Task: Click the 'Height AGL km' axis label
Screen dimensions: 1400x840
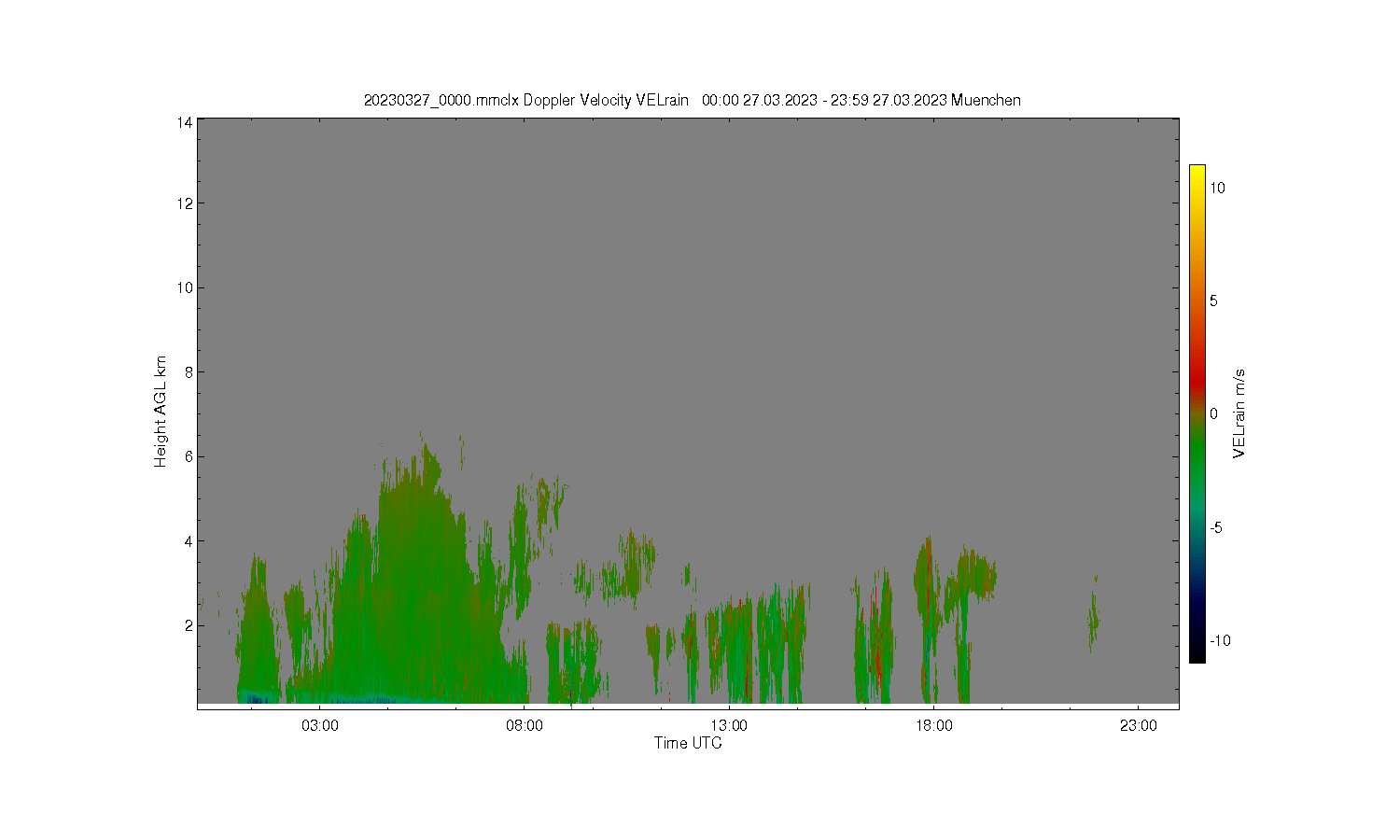Action: (161, 412)
